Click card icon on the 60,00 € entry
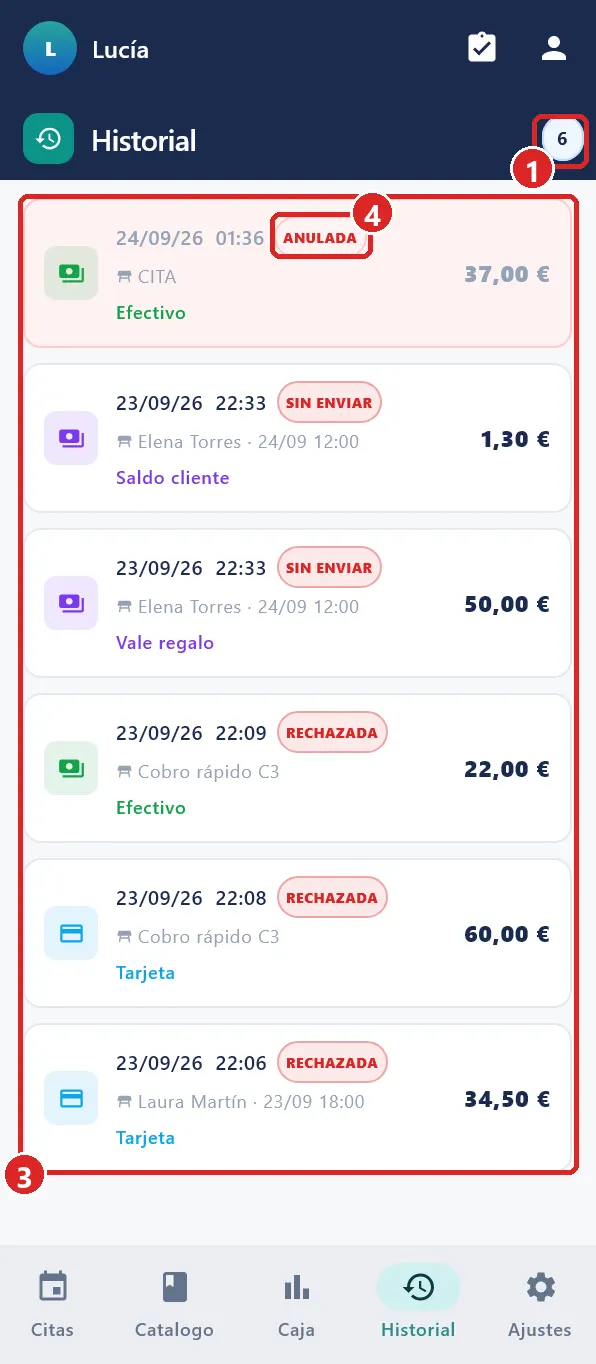 [71, 933]
